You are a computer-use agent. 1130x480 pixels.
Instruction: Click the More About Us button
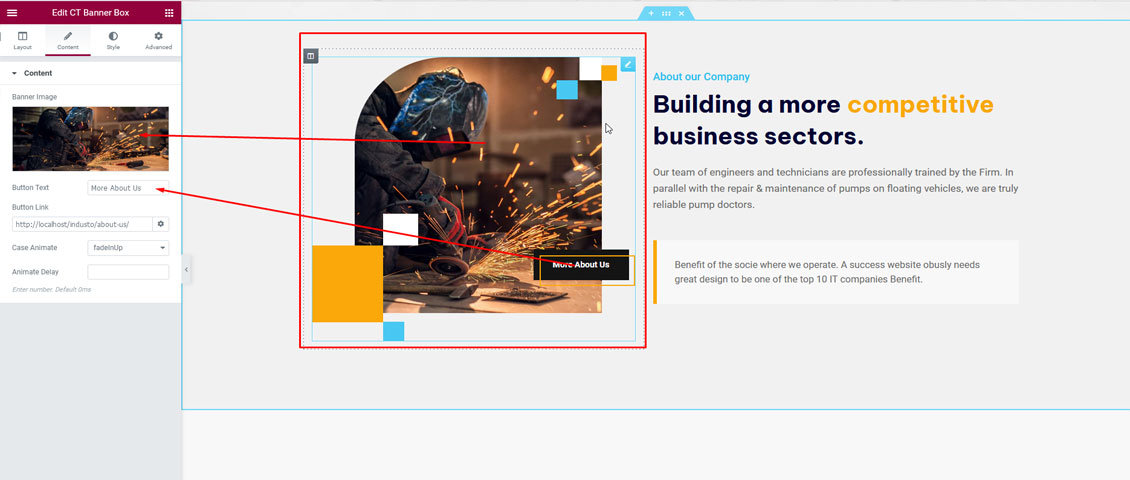[x=582, y=266]
